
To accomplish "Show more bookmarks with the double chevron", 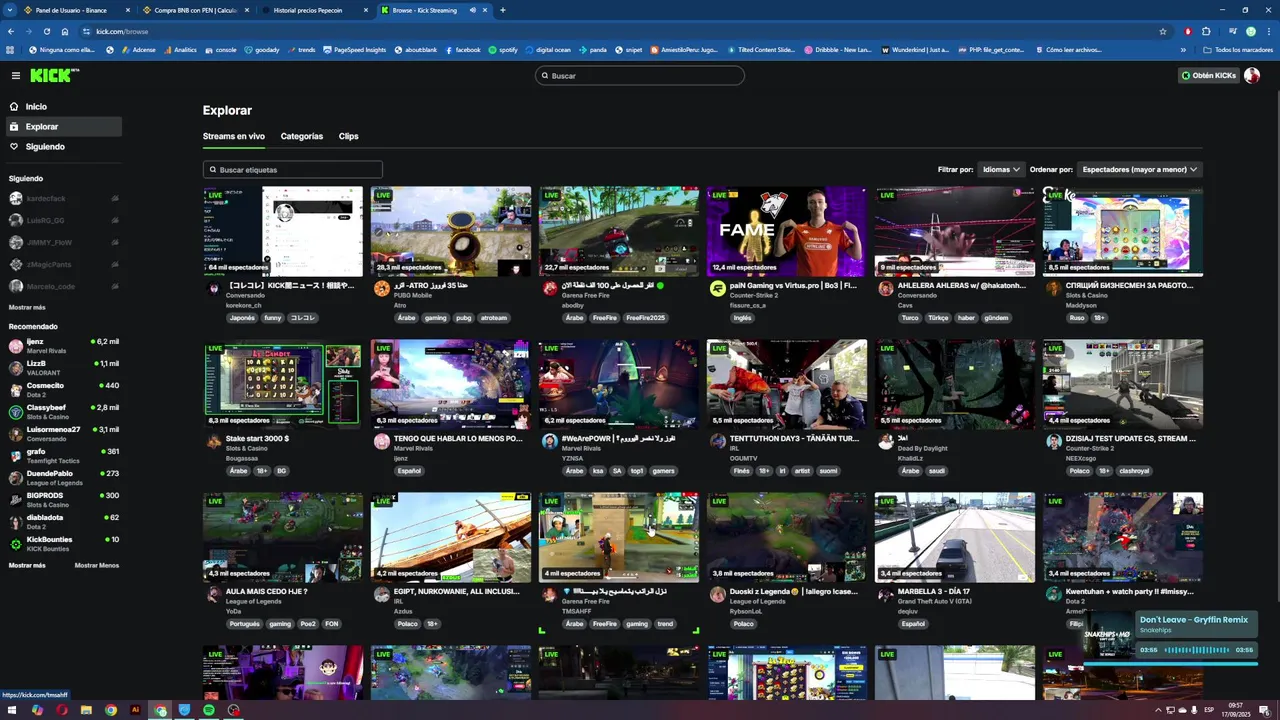I will [1184, 49].
